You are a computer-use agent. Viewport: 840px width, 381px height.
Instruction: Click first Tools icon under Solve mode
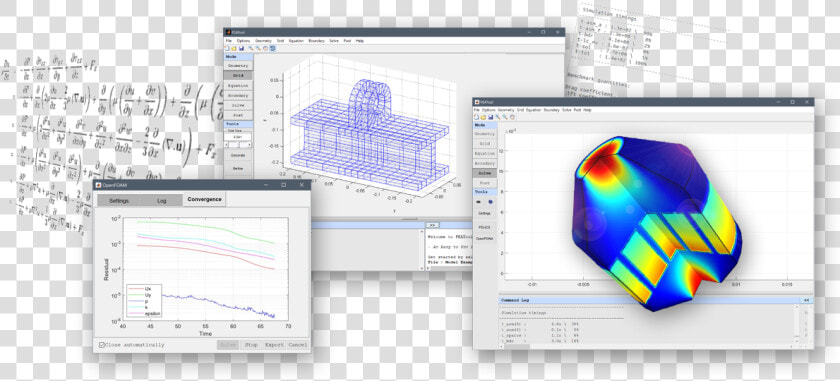tap(478, 202)
